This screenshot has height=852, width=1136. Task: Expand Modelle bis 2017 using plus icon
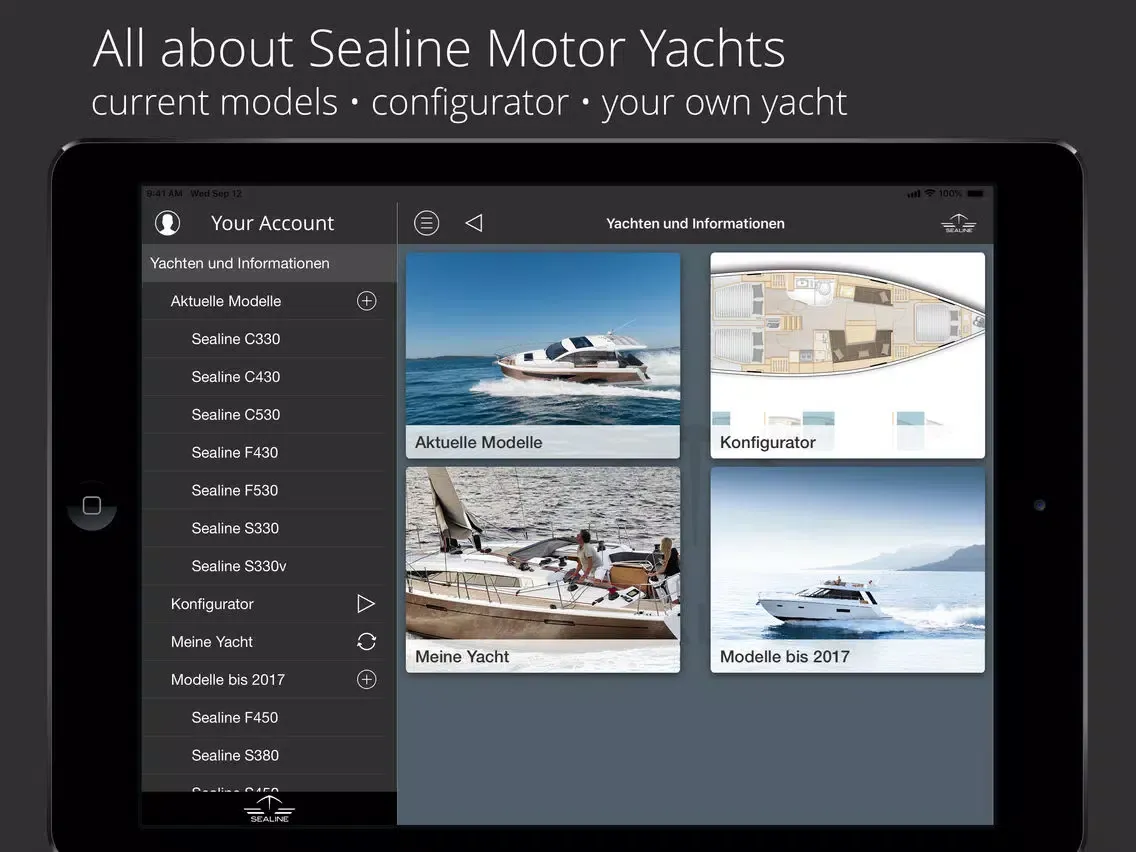(x=367, y=680)
